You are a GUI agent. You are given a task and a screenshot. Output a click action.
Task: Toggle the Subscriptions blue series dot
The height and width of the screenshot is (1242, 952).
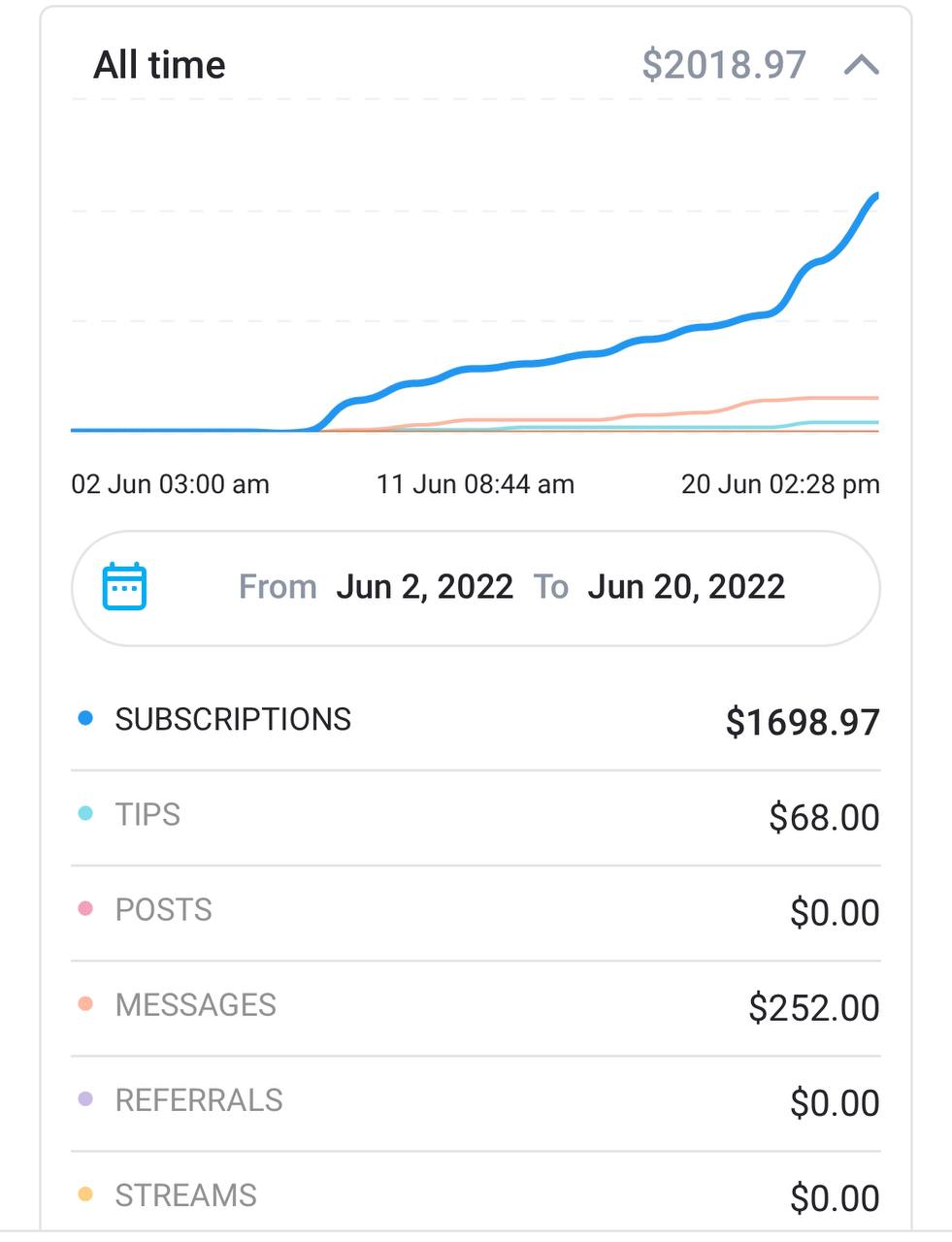coord(85,718)
